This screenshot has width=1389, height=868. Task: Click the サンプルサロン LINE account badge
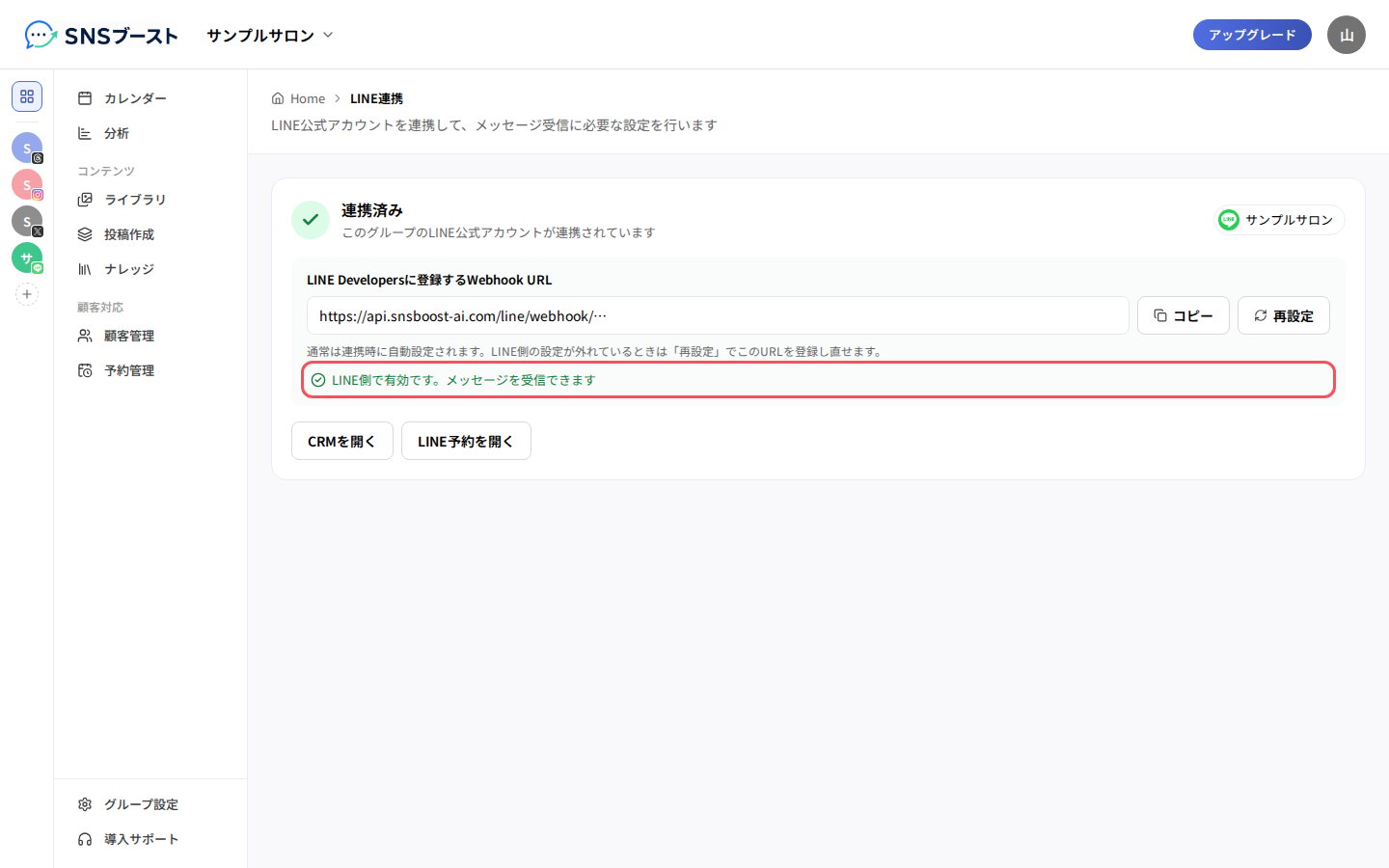pyautogui.click(x=1279, y=220)
